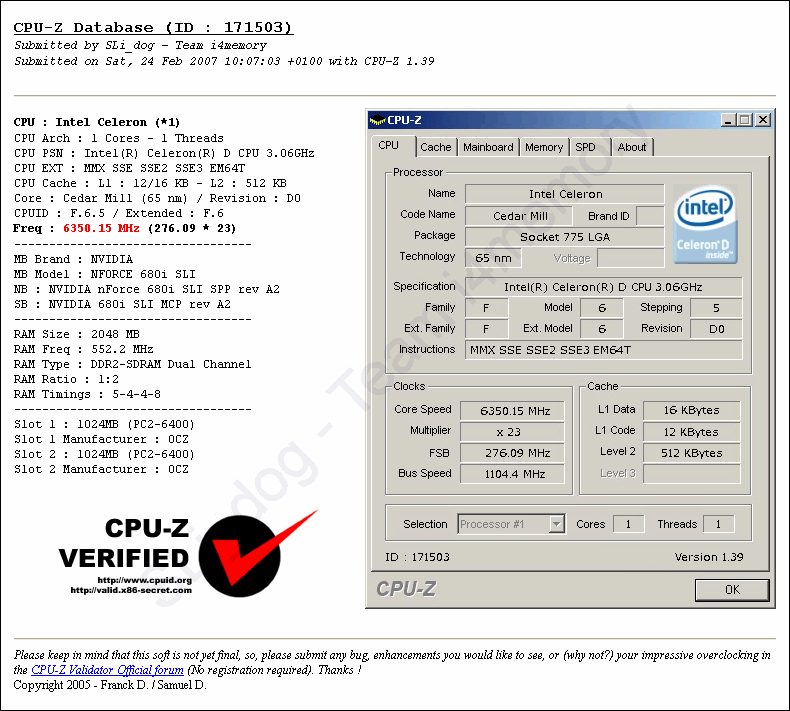Click the http://www.cpuid.org URL text
790x711 pixels.
click(x=145, y=580)
